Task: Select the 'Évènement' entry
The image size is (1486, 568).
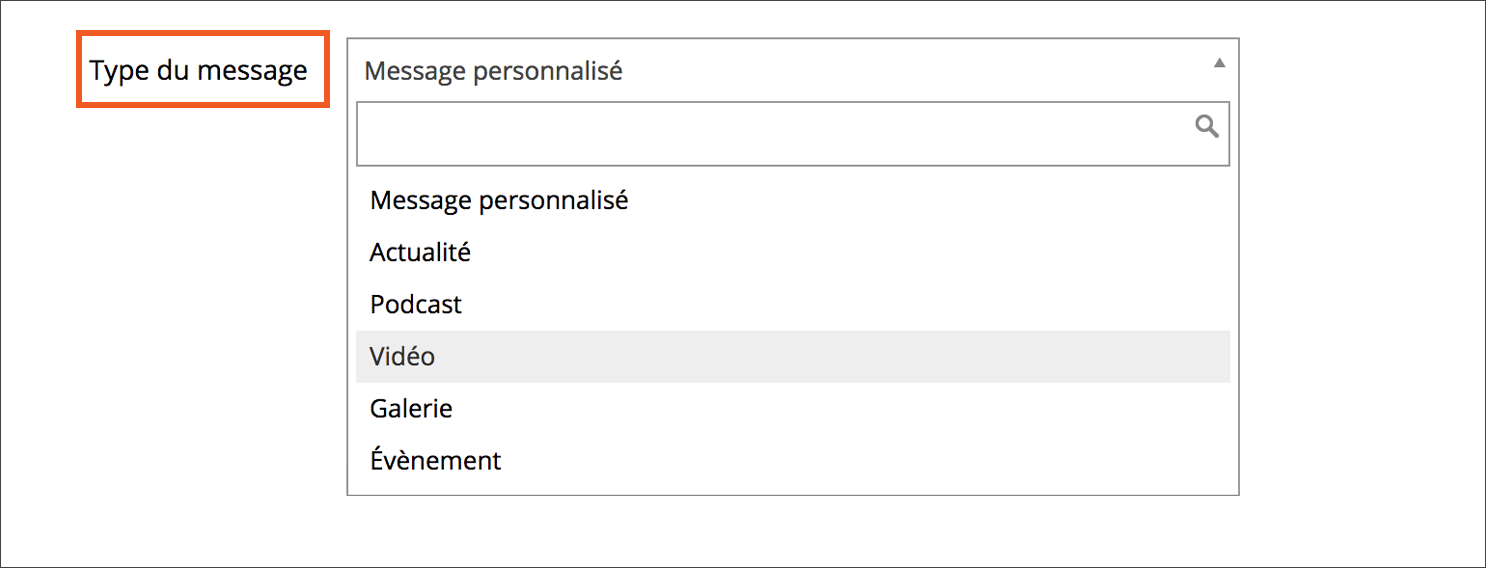Action: point(792,460)
